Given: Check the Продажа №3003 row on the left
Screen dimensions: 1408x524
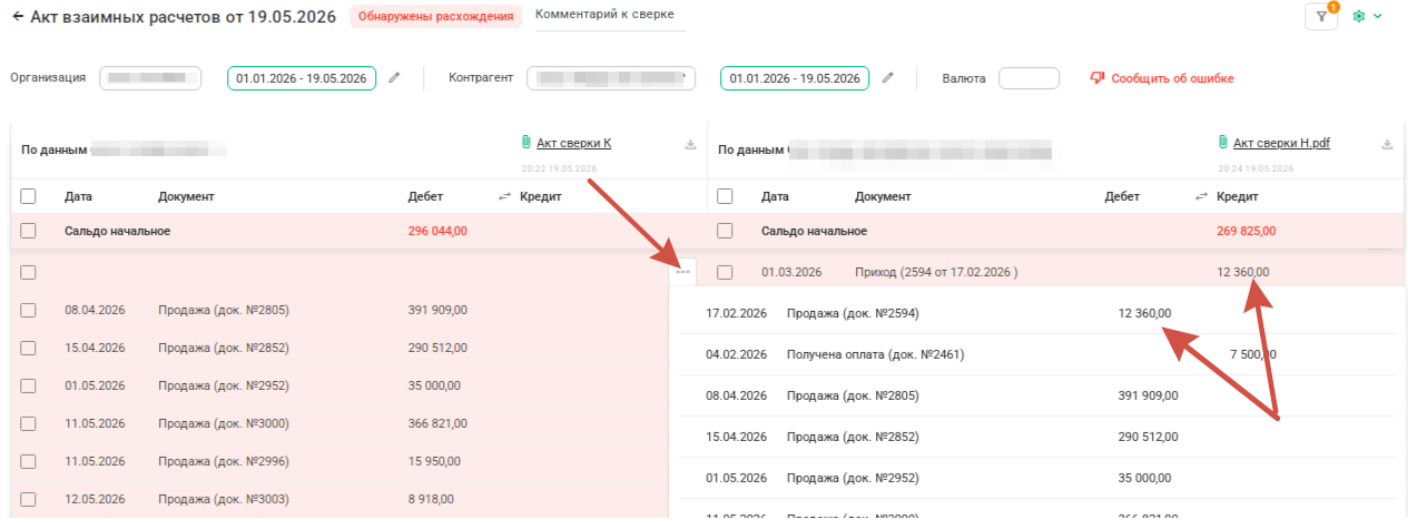Looking at the screenshot, I should [28, 499].
